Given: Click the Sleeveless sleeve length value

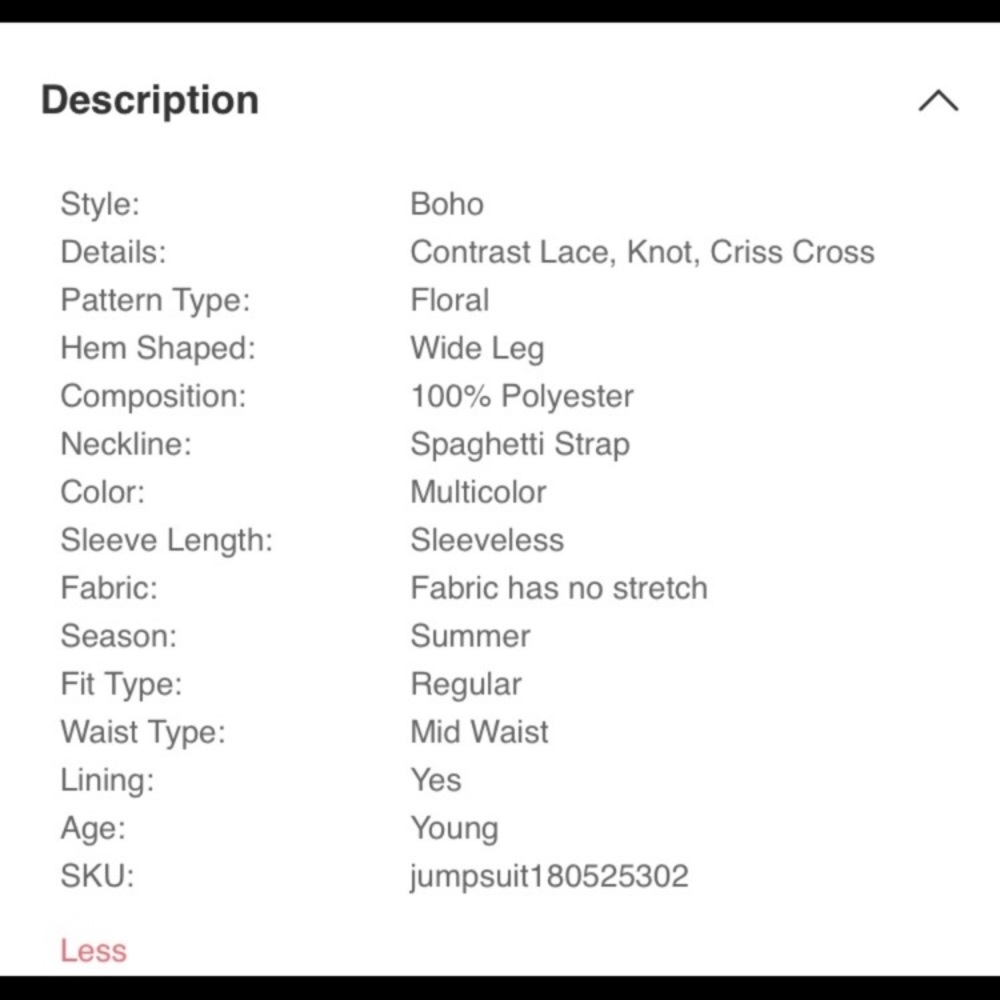Looking at the screenshot, I should click(x=487, y=540).
